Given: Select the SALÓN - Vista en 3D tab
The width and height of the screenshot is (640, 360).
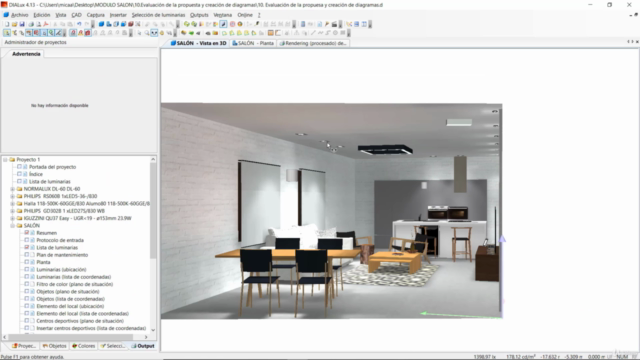Looking at the screenshot, I should (x=198, y=43).
